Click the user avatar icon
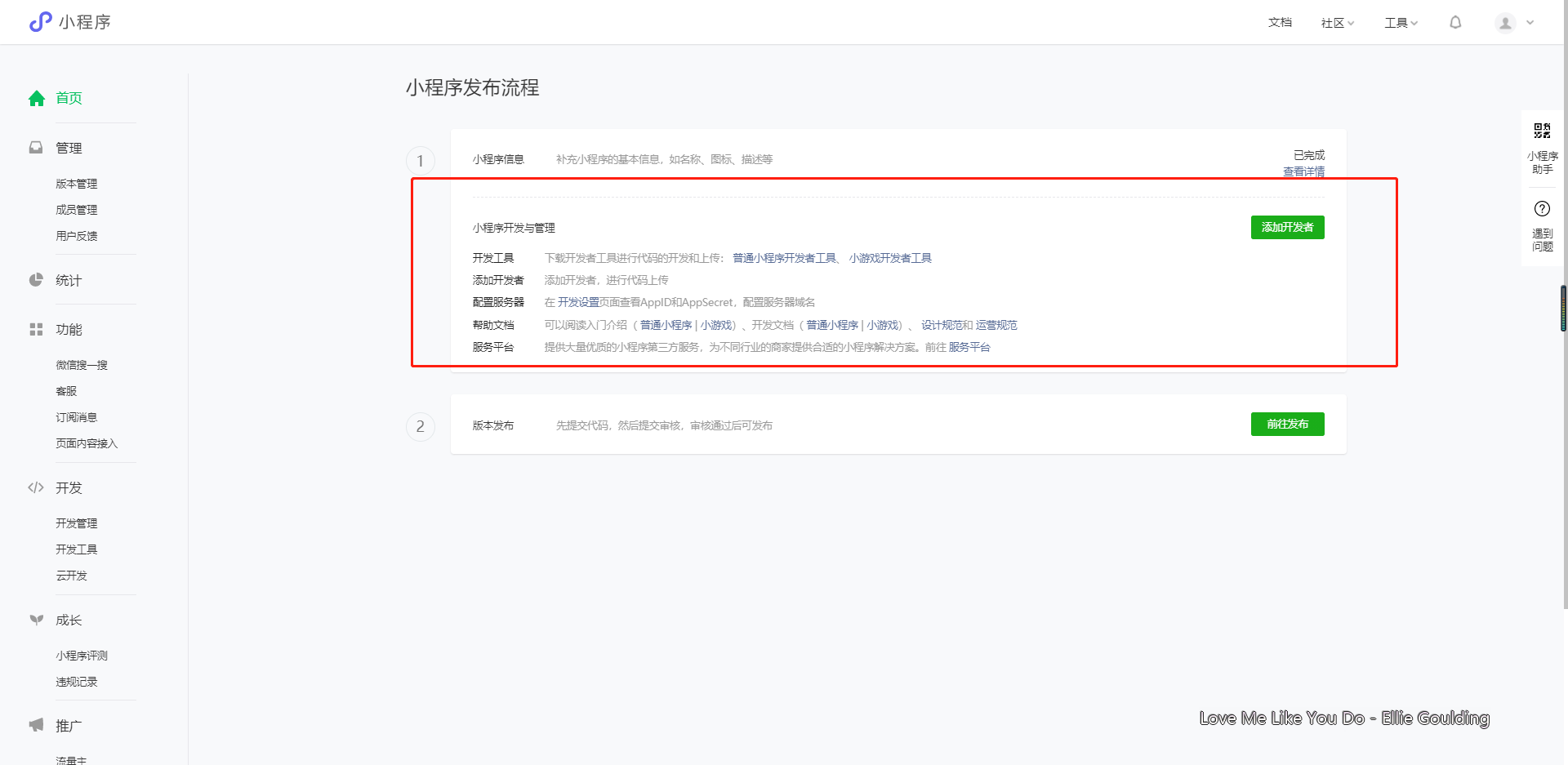The height and width of the screenshot is (765, 1568). [1505, 23]
